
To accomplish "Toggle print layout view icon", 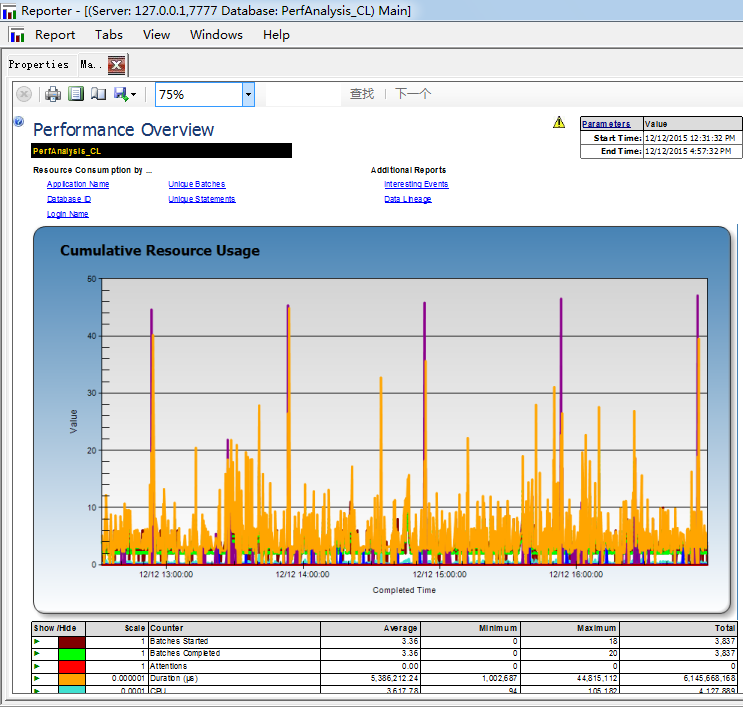I will coord(75,93).
